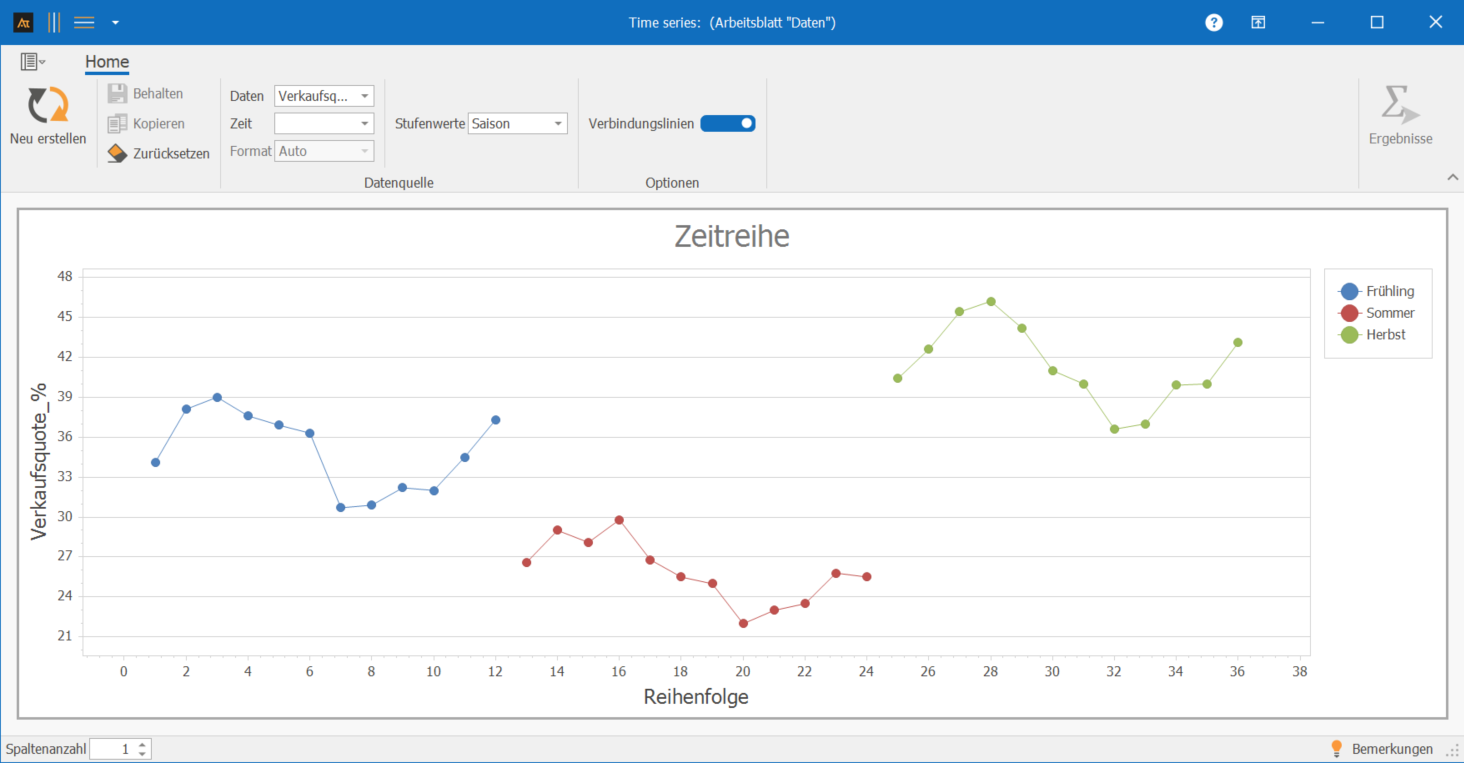
Task: Click the Kopieren copy icon
Action: (117, 124)
